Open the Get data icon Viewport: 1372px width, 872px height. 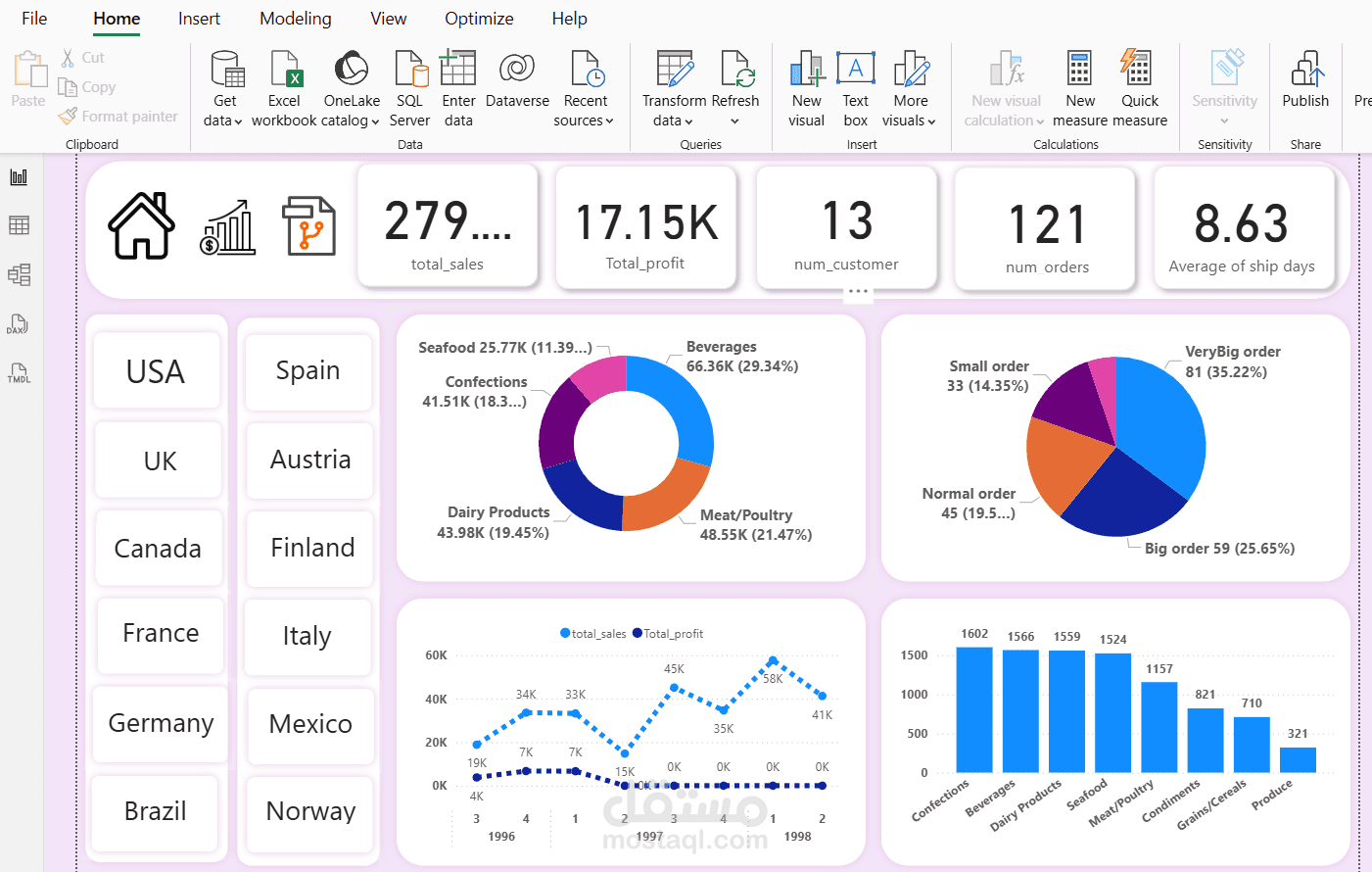[x=227, y=69]
